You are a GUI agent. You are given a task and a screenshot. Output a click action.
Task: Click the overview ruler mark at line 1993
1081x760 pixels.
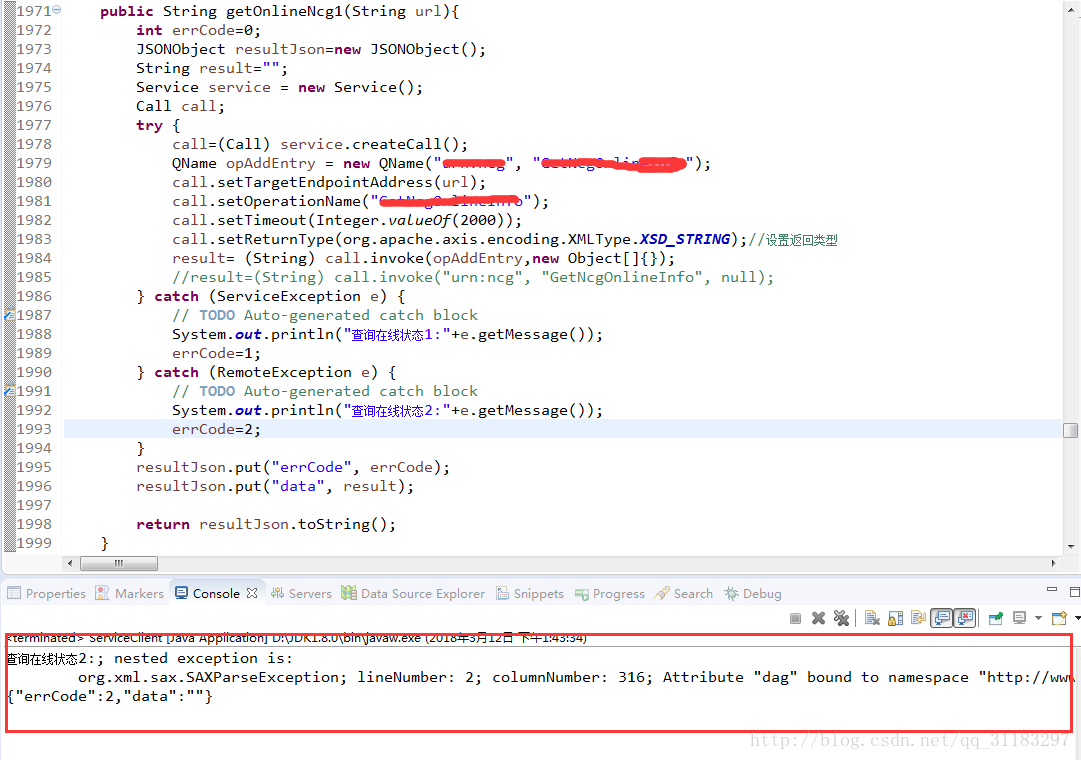pos(1071,430)
